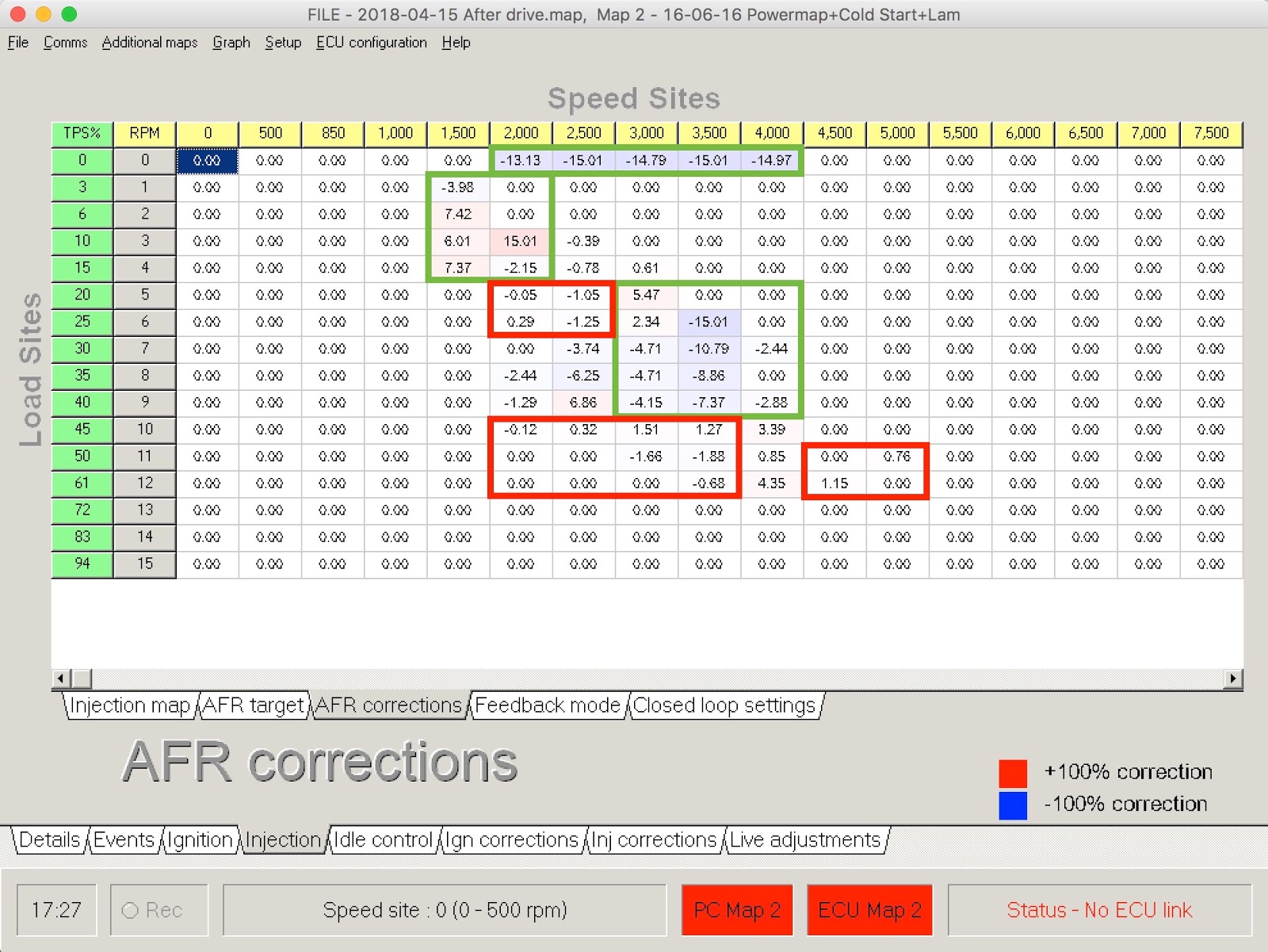
Task: Open the Comms menu
Action: pos(64,42)
